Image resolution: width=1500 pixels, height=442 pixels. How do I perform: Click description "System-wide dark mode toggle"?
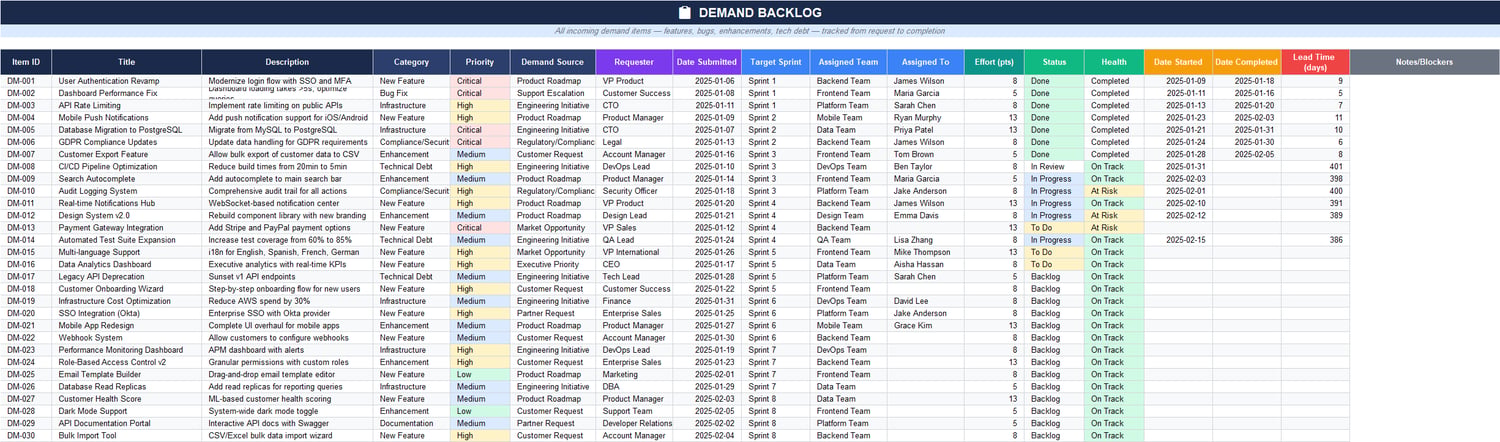[287, 411]
